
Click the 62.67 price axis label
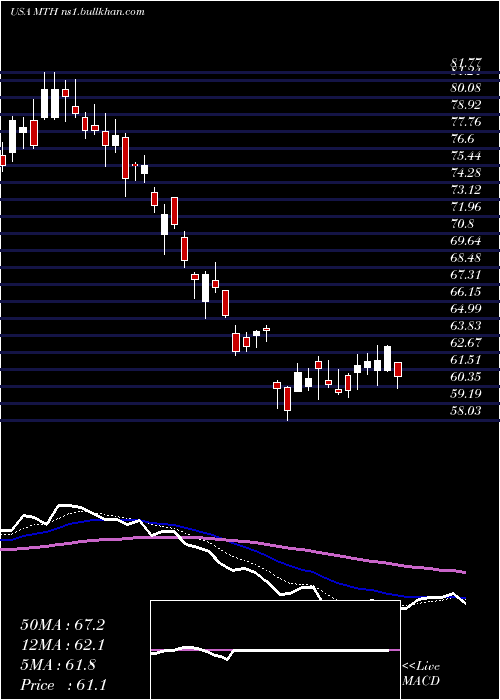pos(466,343)
